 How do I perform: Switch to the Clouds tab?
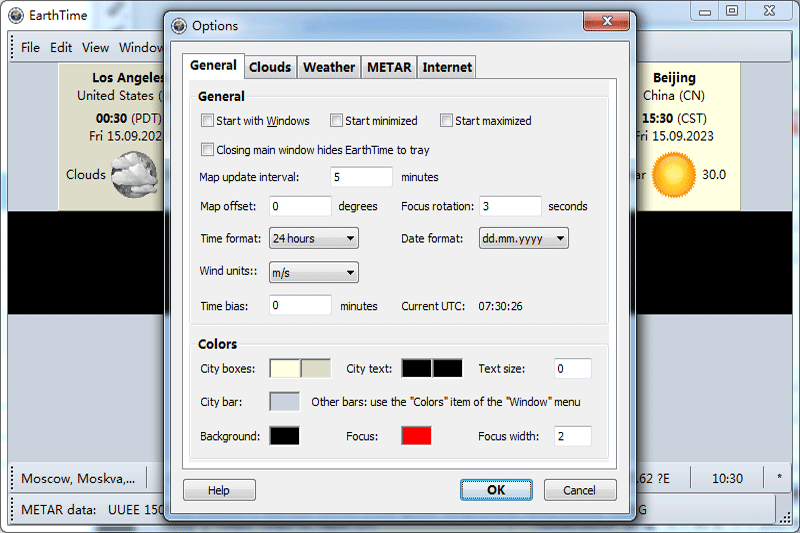coord(270,67)
